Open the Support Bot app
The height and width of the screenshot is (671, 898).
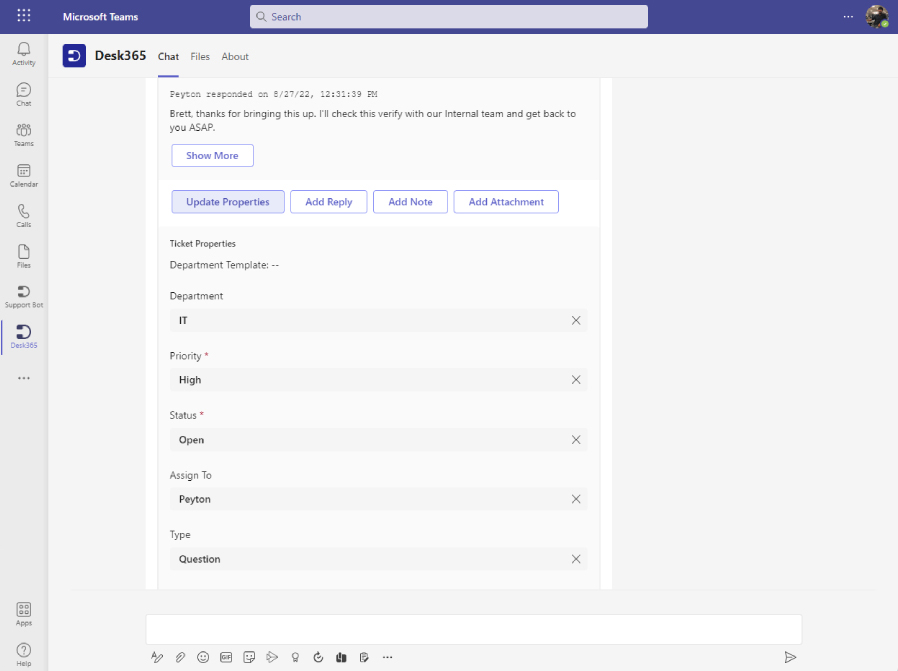23,297
